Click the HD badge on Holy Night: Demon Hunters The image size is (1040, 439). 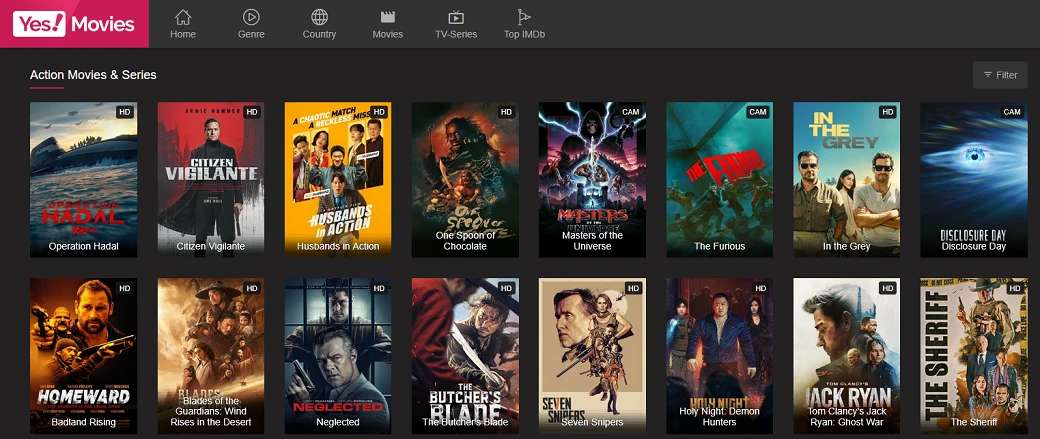click(761, 288)
